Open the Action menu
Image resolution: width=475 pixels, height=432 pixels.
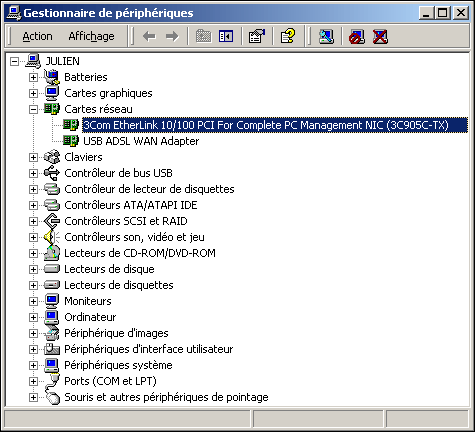click(37, 36)
